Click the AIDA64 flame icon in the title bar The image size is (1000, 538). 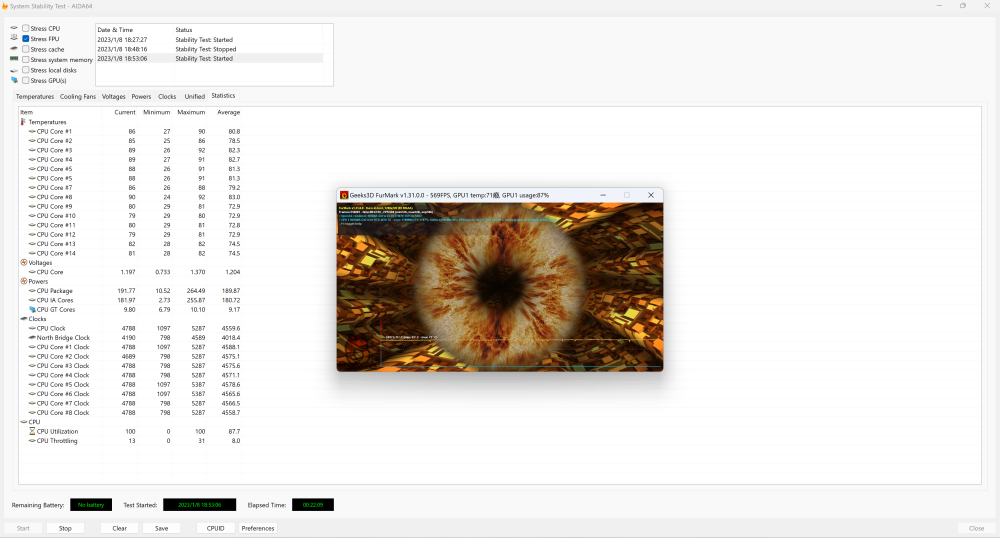[x=4, y=6]
